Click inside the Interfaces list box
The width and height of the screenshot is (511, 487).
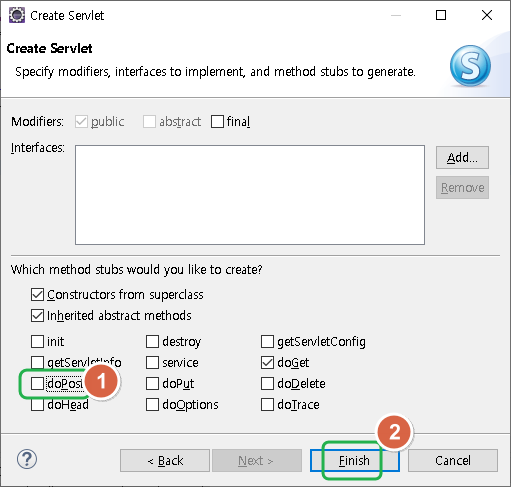click(x=250, y=195)
